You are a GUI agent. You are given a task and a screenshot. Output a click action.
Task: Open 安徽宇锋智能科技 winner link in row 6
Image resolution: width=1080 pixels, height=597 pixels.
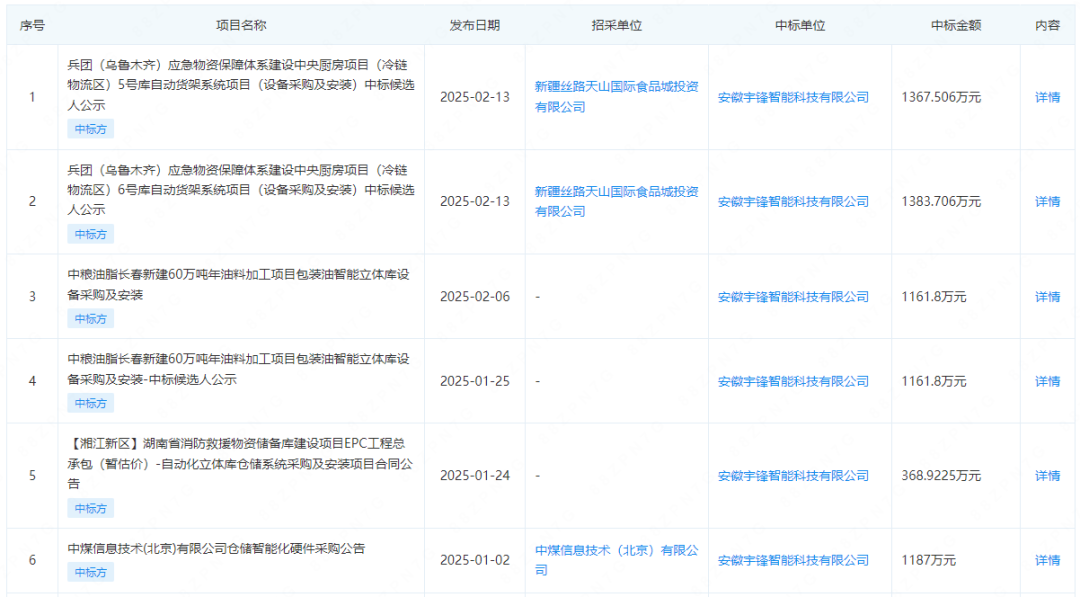793,561
